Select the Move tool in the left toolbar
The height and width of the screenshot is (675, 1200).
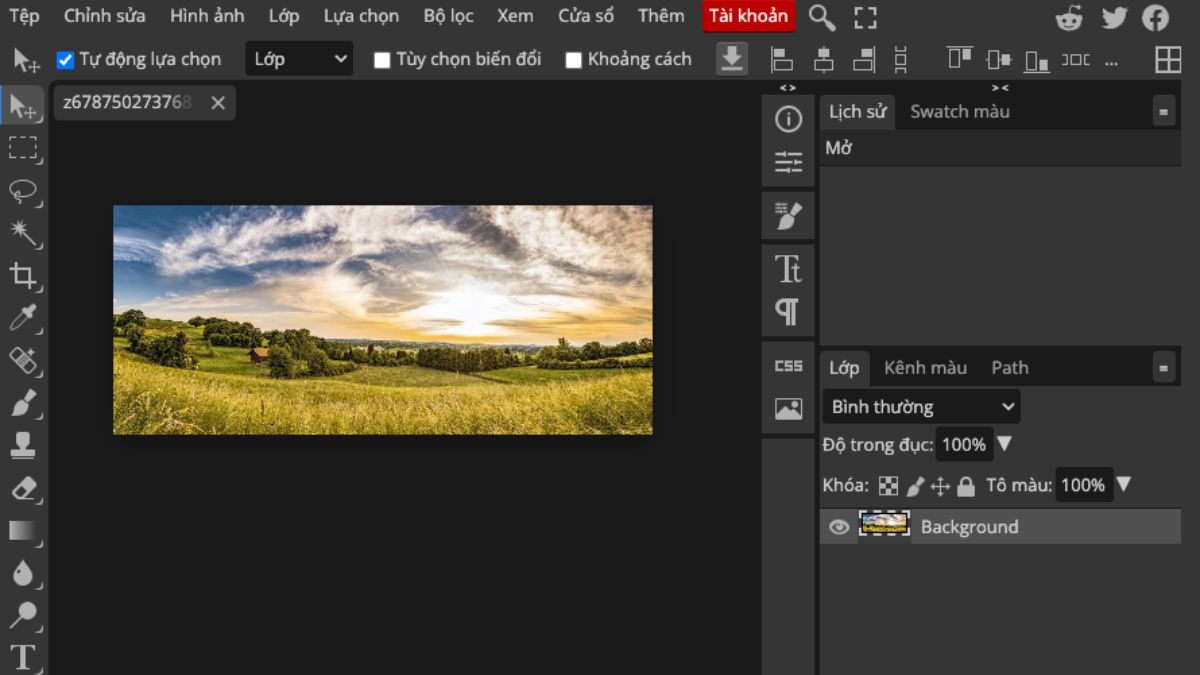click(23, 106)
